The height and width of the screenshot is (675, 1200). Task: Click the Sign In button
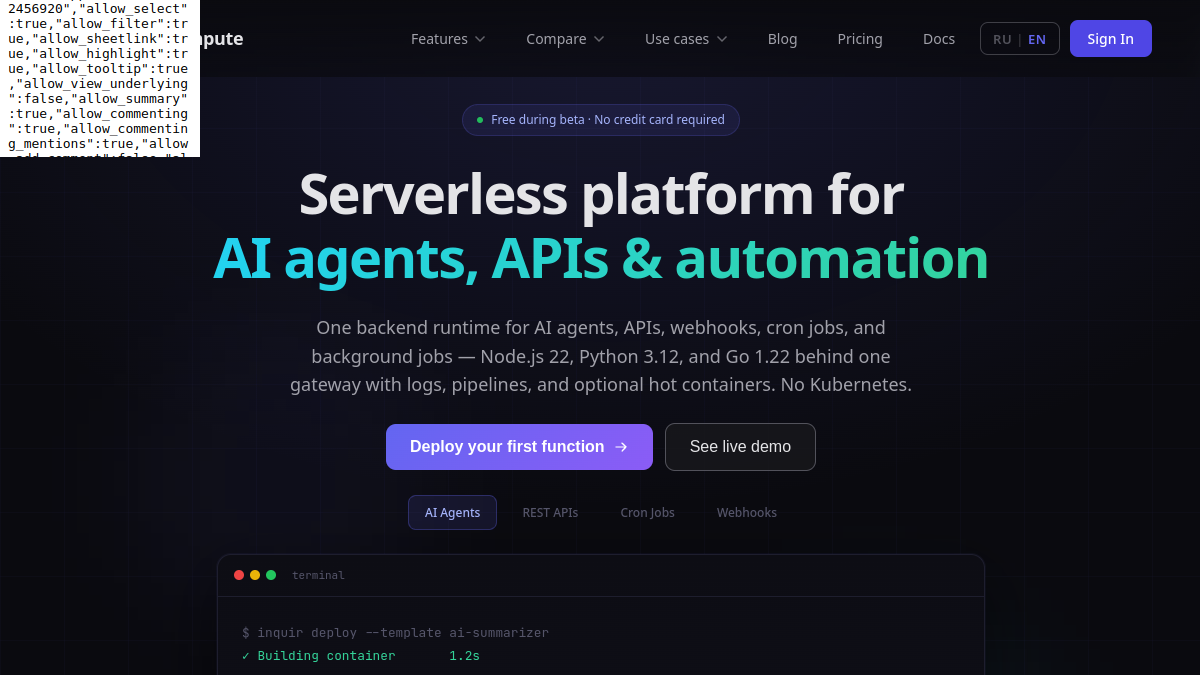[x=1110, y=39]
